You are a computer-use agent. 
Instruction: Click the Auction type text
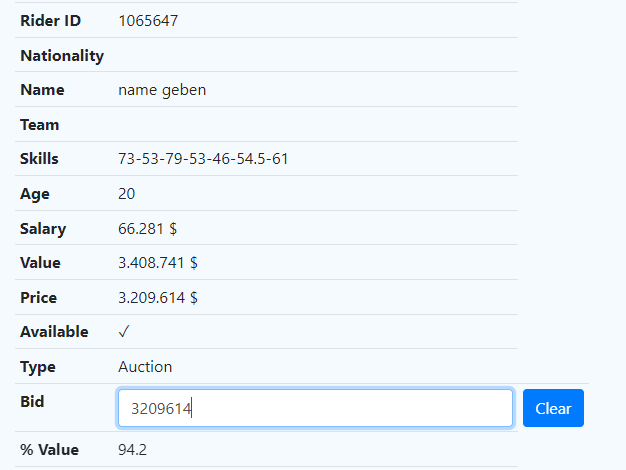(x=145, y=367)
